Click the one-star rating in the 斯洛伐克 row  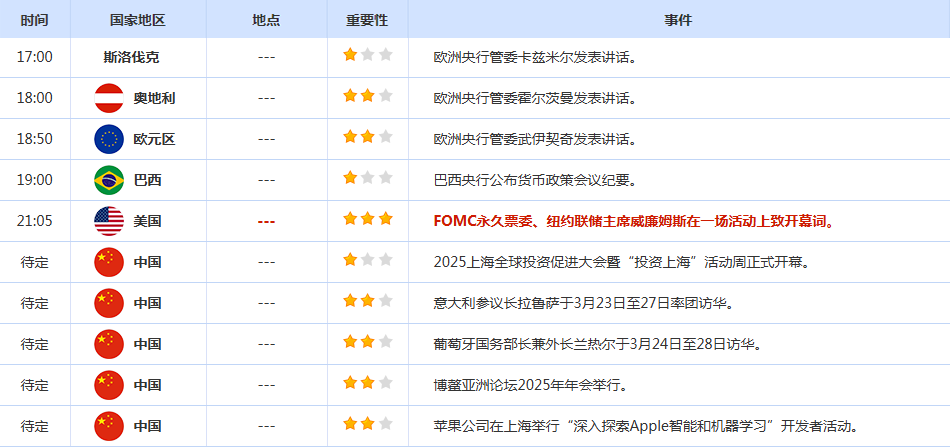tap(367, 56)
